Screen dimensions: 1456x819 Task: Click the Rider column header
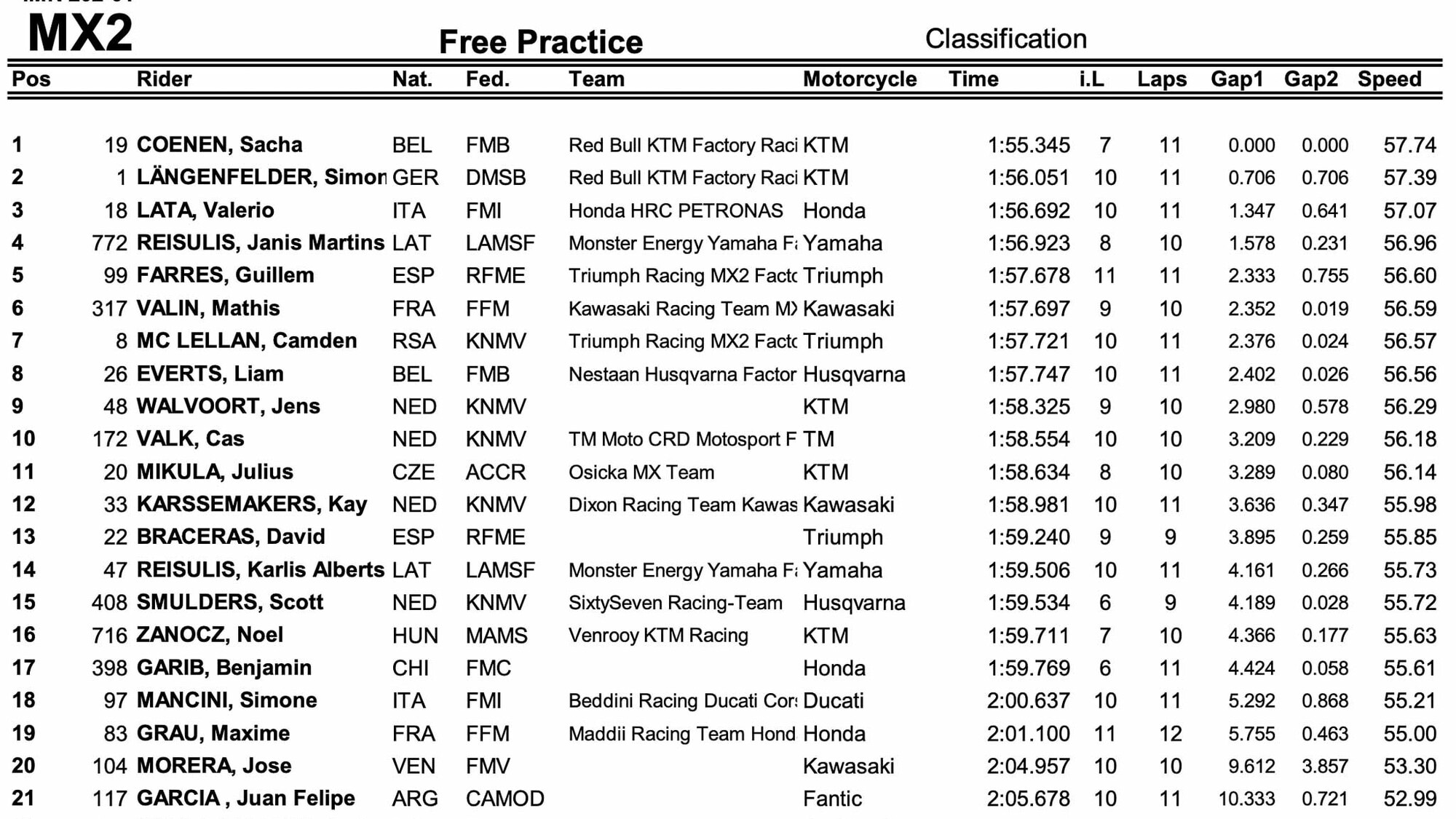point(164,79)
